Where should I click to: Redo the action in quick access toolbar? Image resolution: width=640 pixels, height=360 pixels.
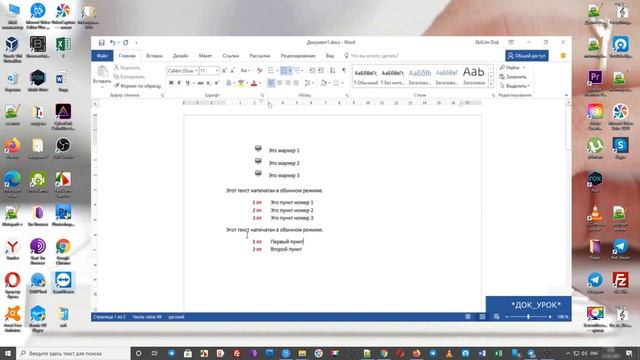(x=126, y=42)
